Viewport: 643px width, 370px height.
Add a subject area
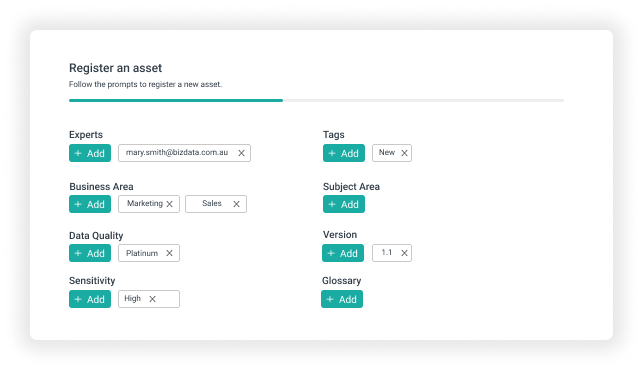point(344,204)
